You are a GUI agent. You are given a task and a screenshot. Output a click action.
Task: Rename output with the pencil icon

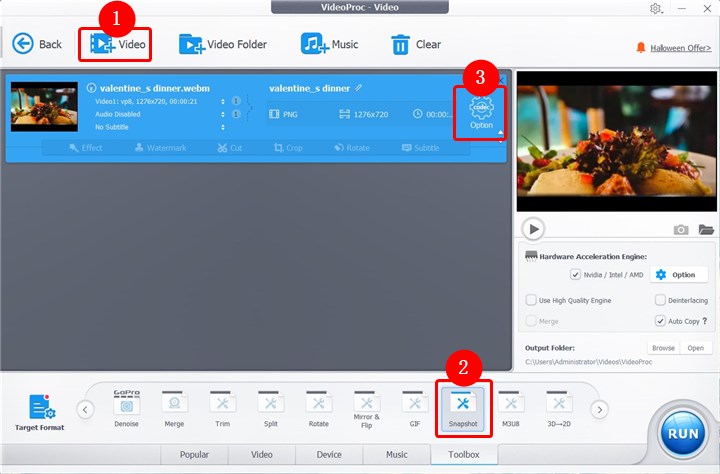pos(358,87)
